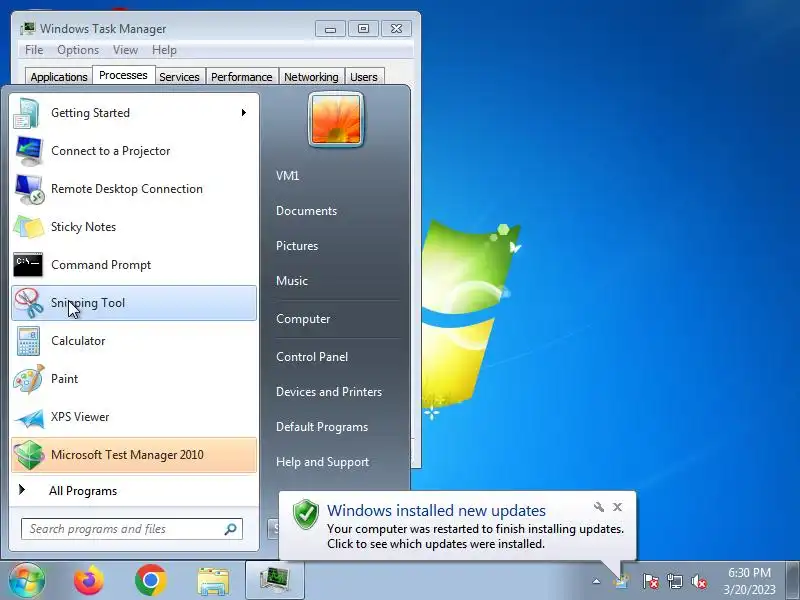Switch to the Users tab

(364, 77)
